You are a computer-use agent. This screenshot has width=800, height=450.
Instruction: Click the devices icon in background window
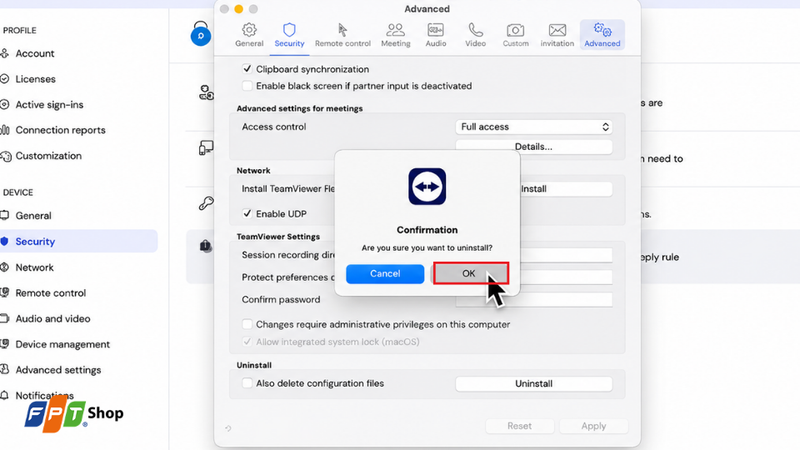(206, 148)
